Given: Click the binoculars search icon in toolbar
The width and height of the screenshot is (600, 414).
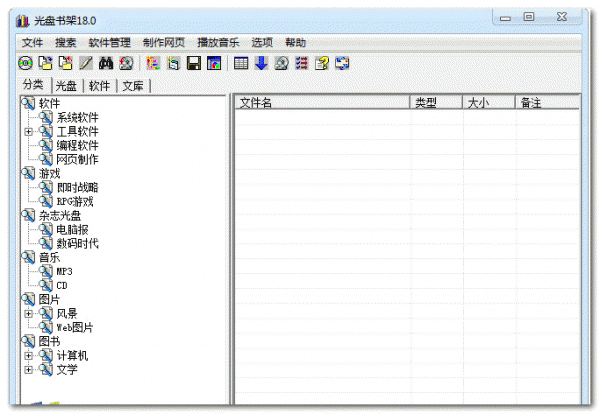Looking at the screenshot, I should pyautogui.click(x=108, y=64).
